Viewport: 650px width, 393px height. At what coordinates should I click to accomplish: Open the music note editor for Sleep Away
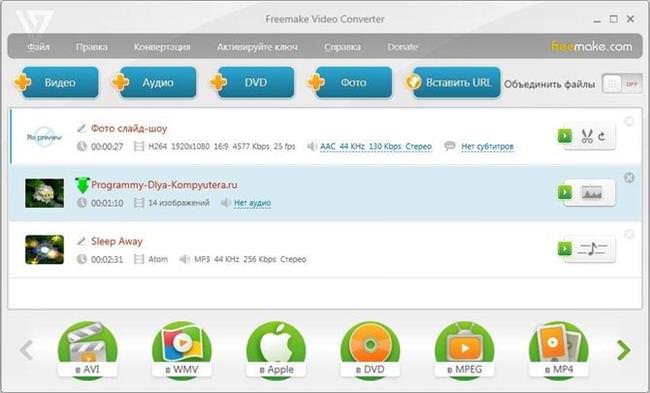pos(592,249)
